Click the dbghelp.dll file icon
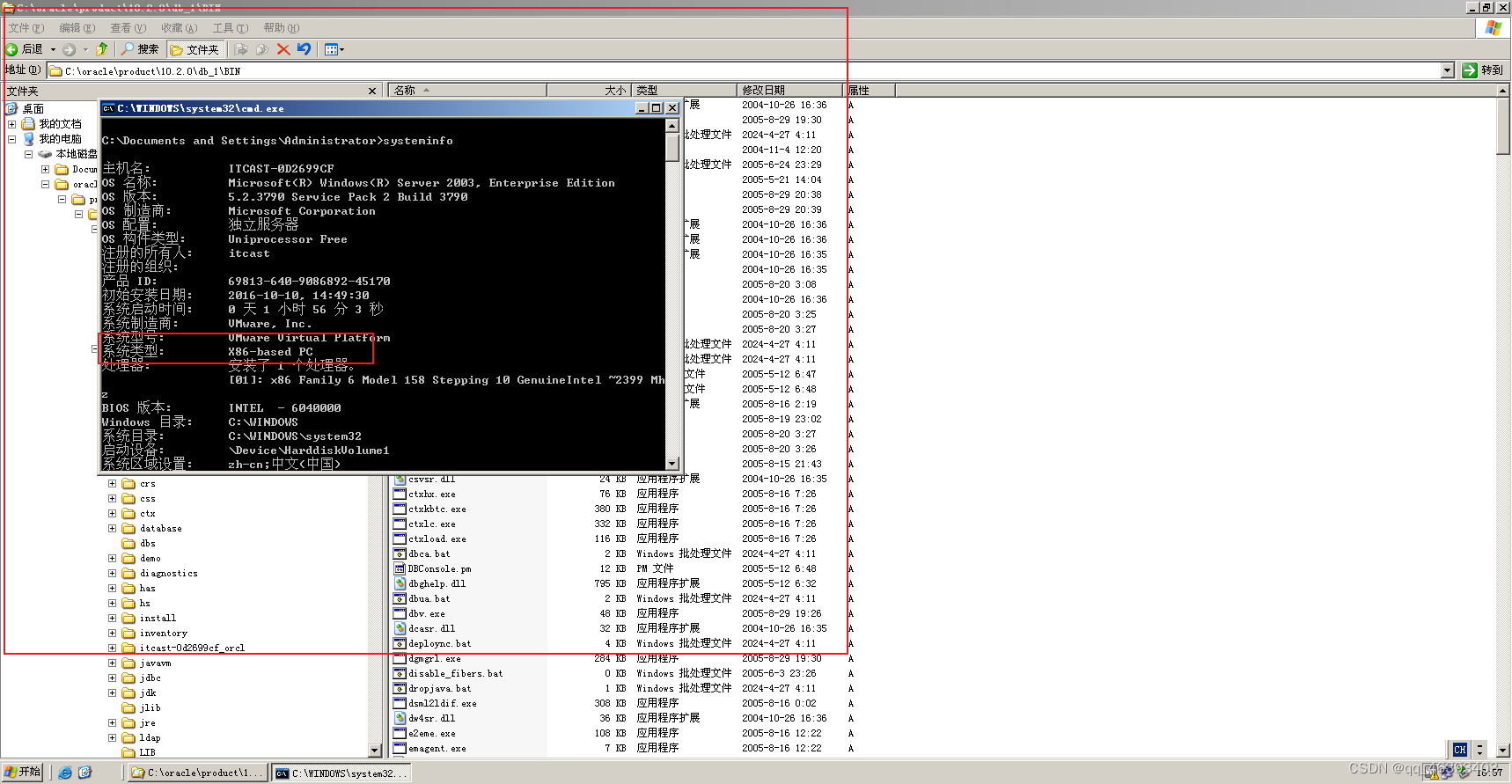Image resolution: width=1512 pixels, height=784 pixels. click(400, 584)
